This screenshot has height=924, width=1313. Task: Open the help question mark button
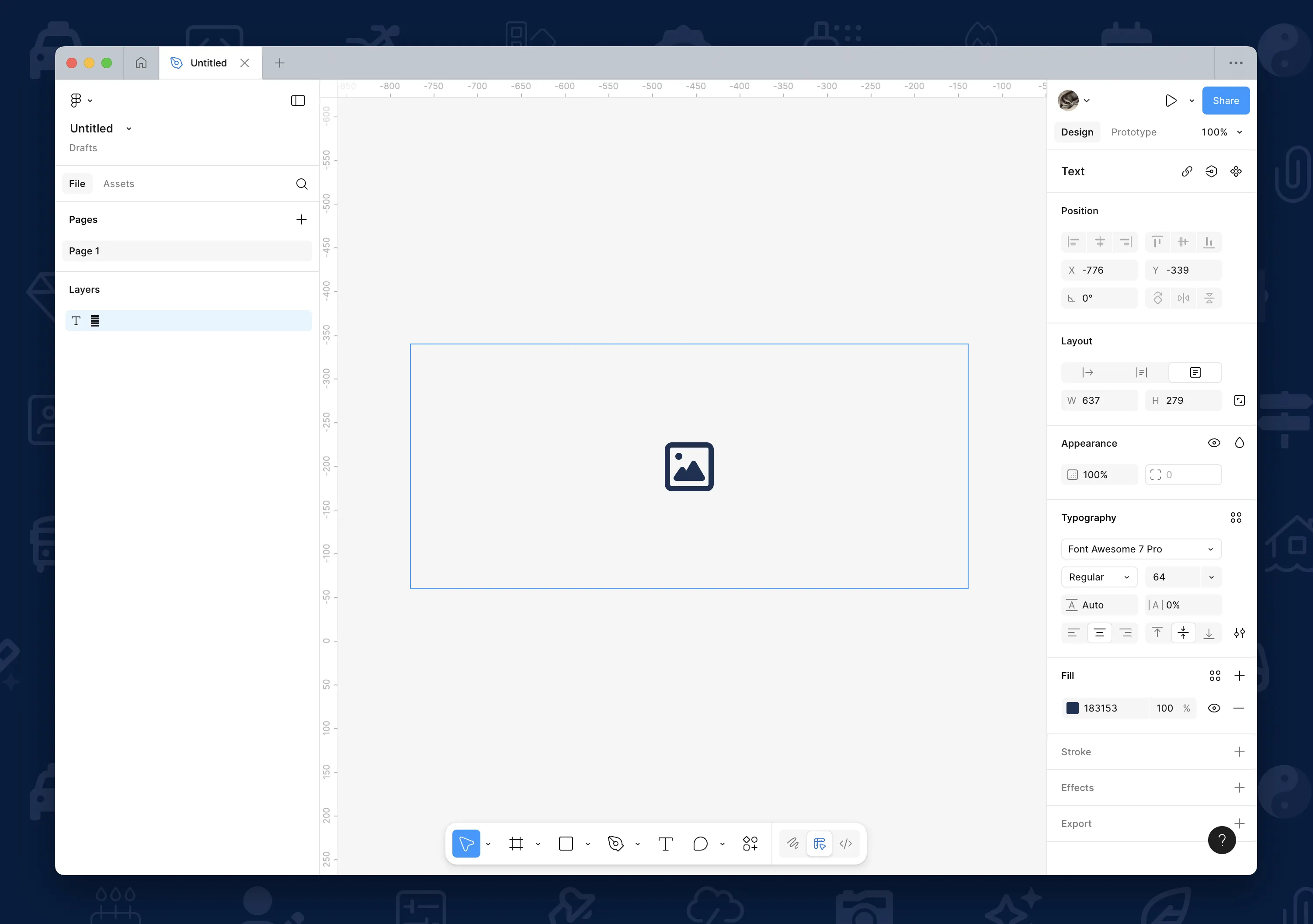(x=1222, y=840)
